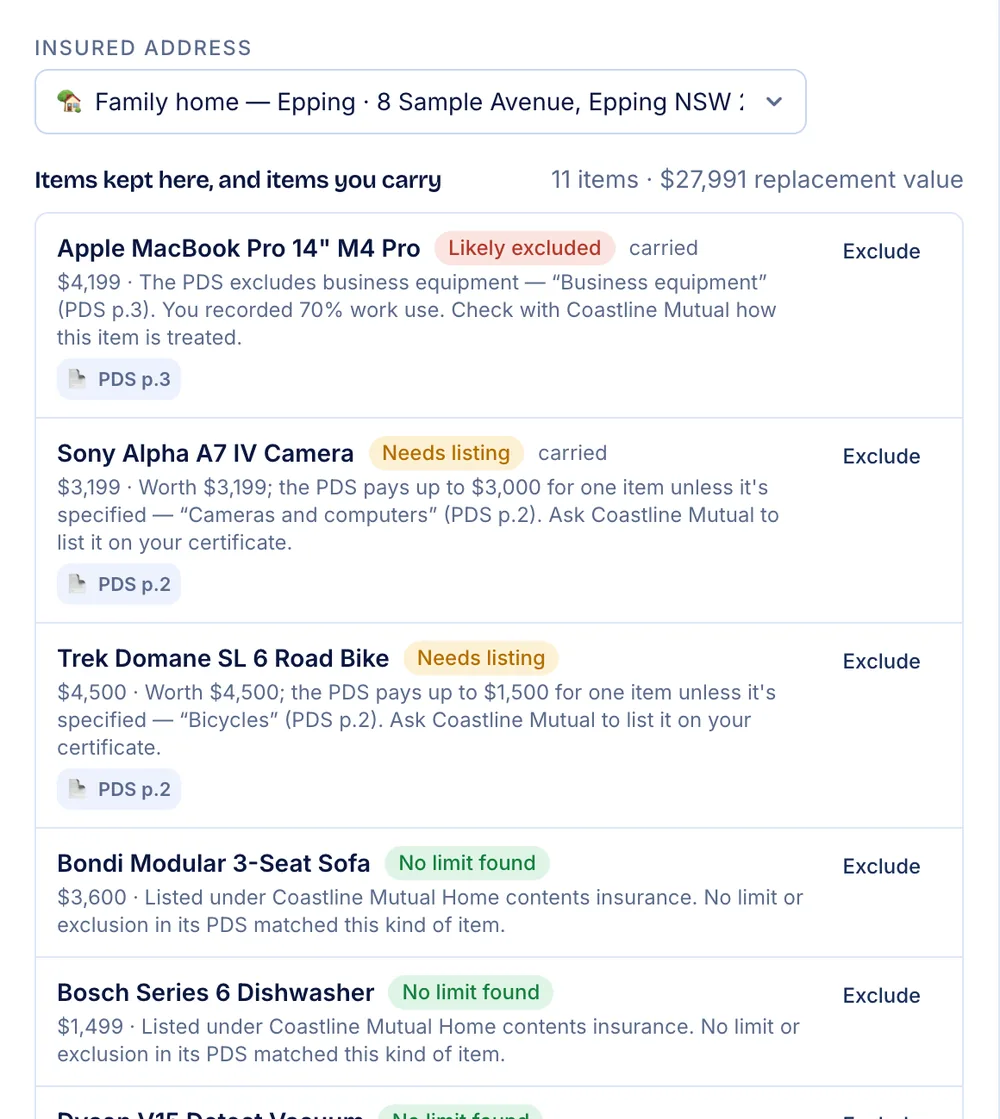Screen dimensions: 1000x1119
Task: Exclude the Sony Alpha A7 IV Camera
Action: pyautogui.click(x=882, y=456)
